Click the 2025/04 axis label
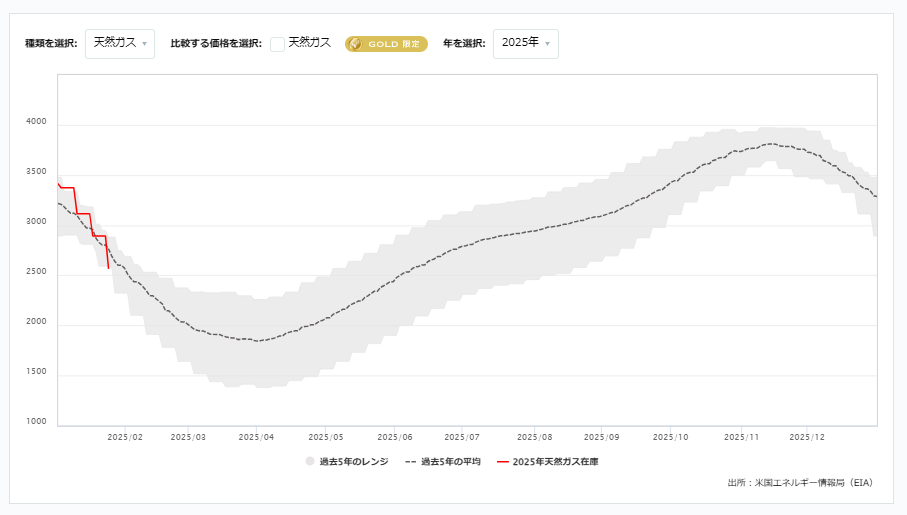This screenshot has width=907, height=515. click(x=256, y=437)
